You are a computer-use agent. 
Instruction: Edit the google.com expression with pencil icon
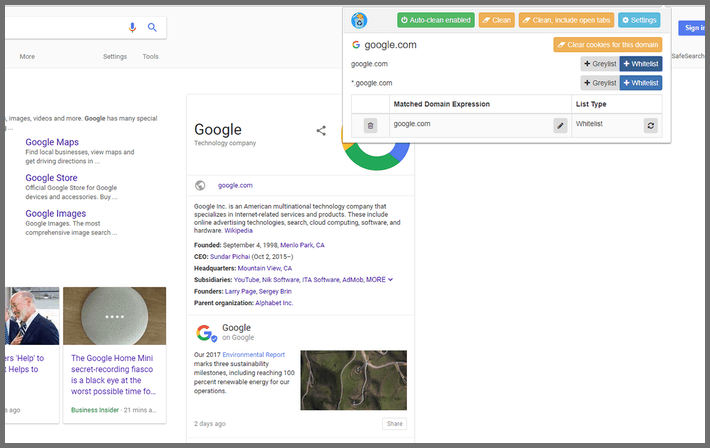(x=560, y=125)
